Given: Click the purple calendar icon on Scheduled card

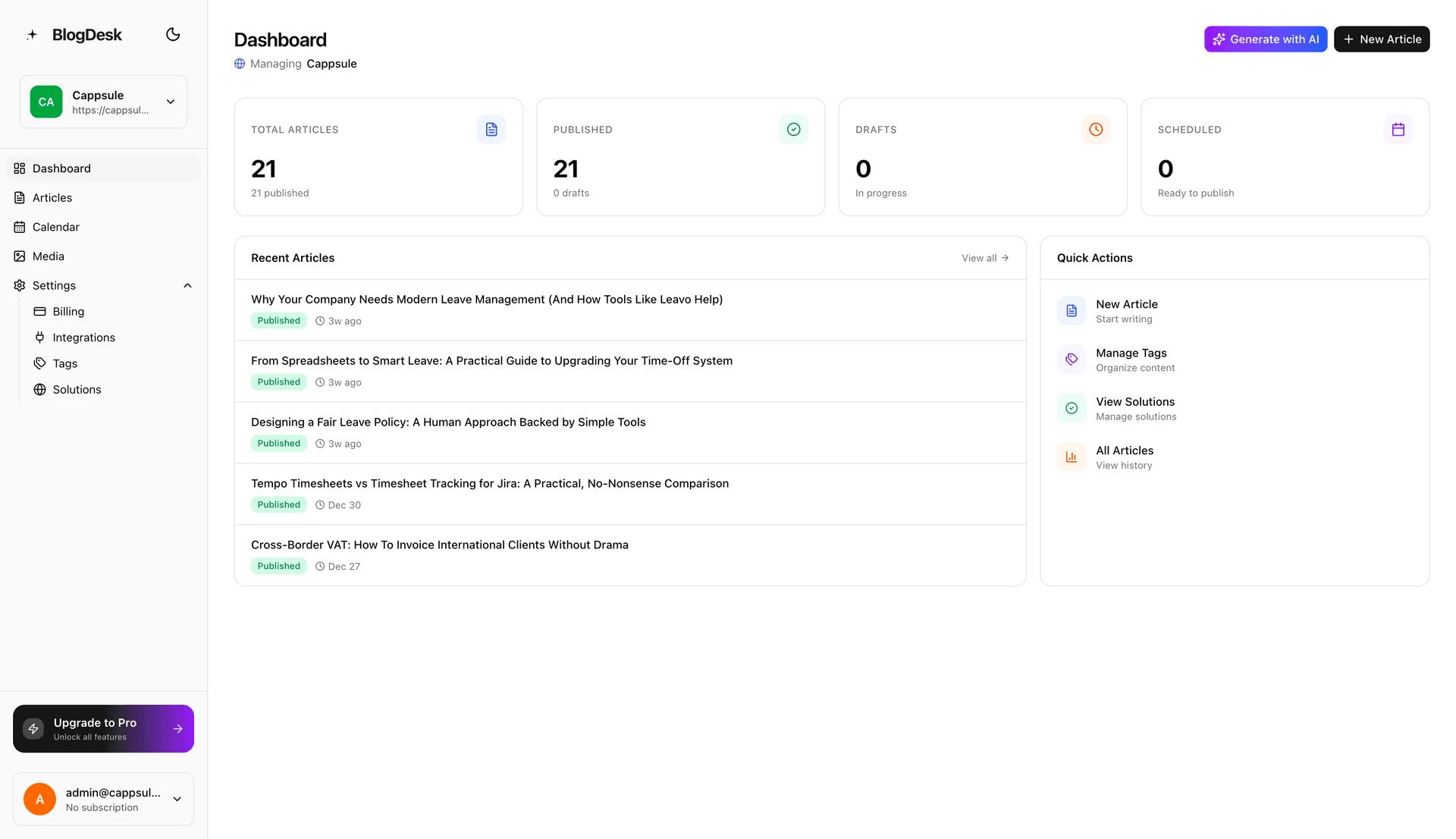Looking at the screenshot, I should (1398, 129).
